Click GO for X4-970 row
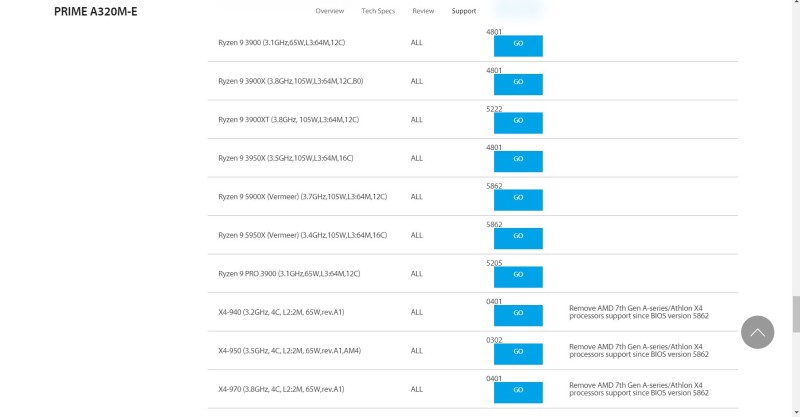Viewport: 800px width, 417px height. (x=518, y=393)
